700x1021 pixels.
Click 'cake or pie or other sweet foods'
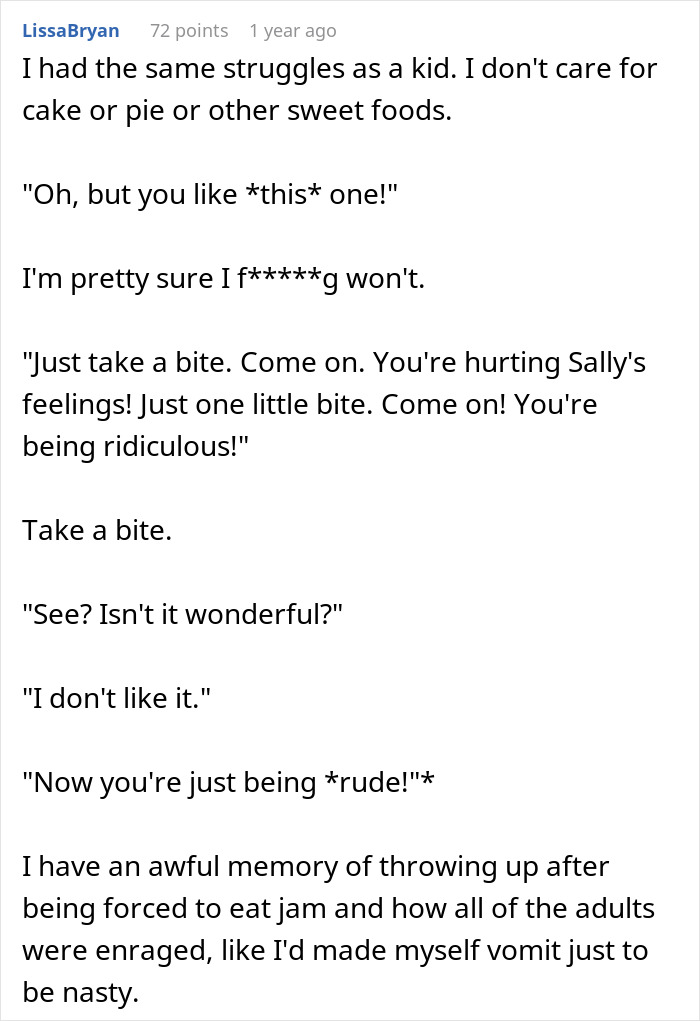tap(237, 111)
